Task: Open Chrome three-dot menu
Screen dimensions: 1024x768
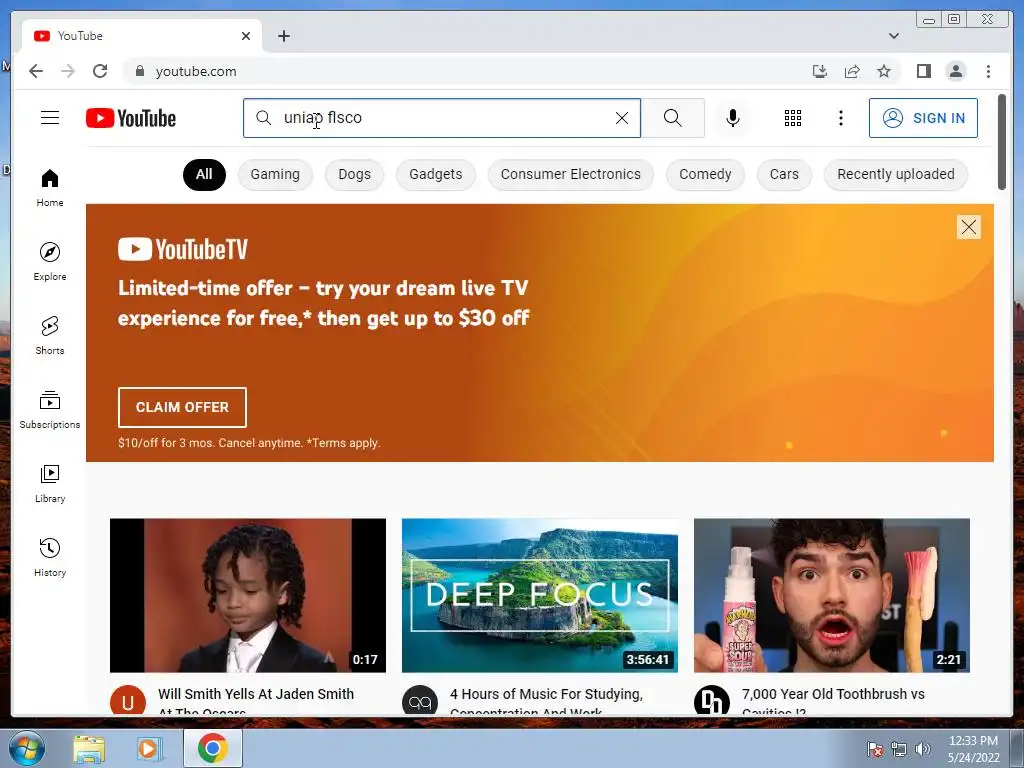Action: coord(988,71)
